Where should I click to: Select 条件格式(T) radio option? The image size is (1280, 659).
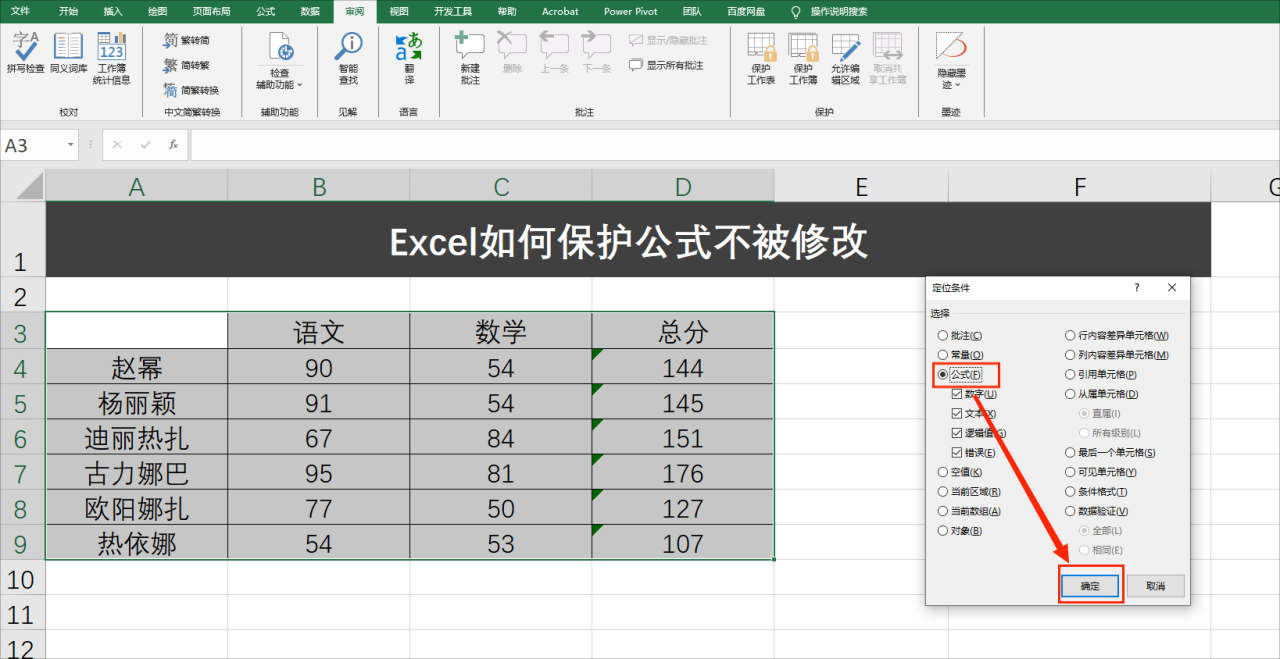[x=1097, y=492]
